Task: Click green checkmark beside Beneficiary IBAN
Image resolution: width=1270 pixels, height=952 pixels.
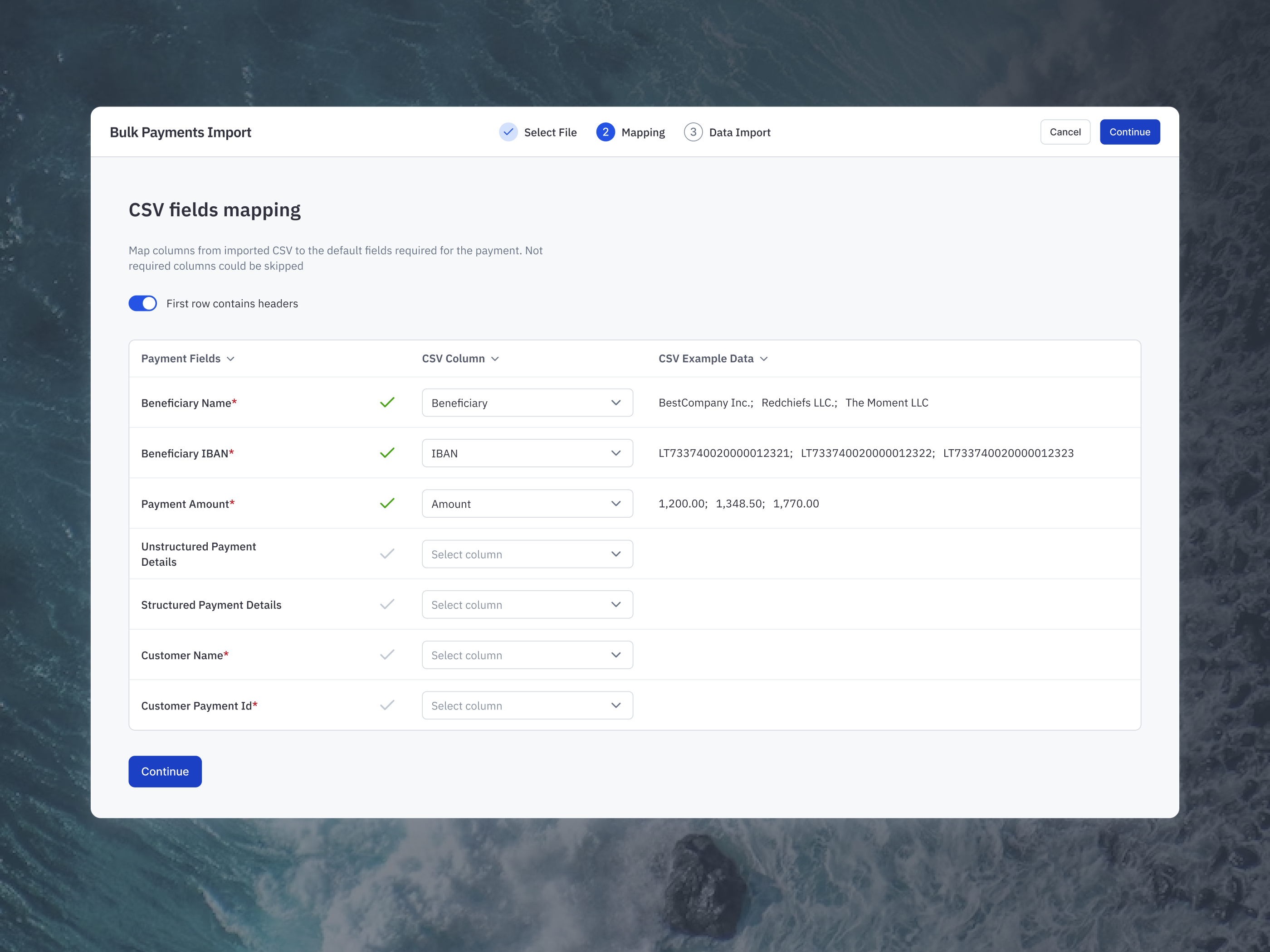Action: click(387, 453)
